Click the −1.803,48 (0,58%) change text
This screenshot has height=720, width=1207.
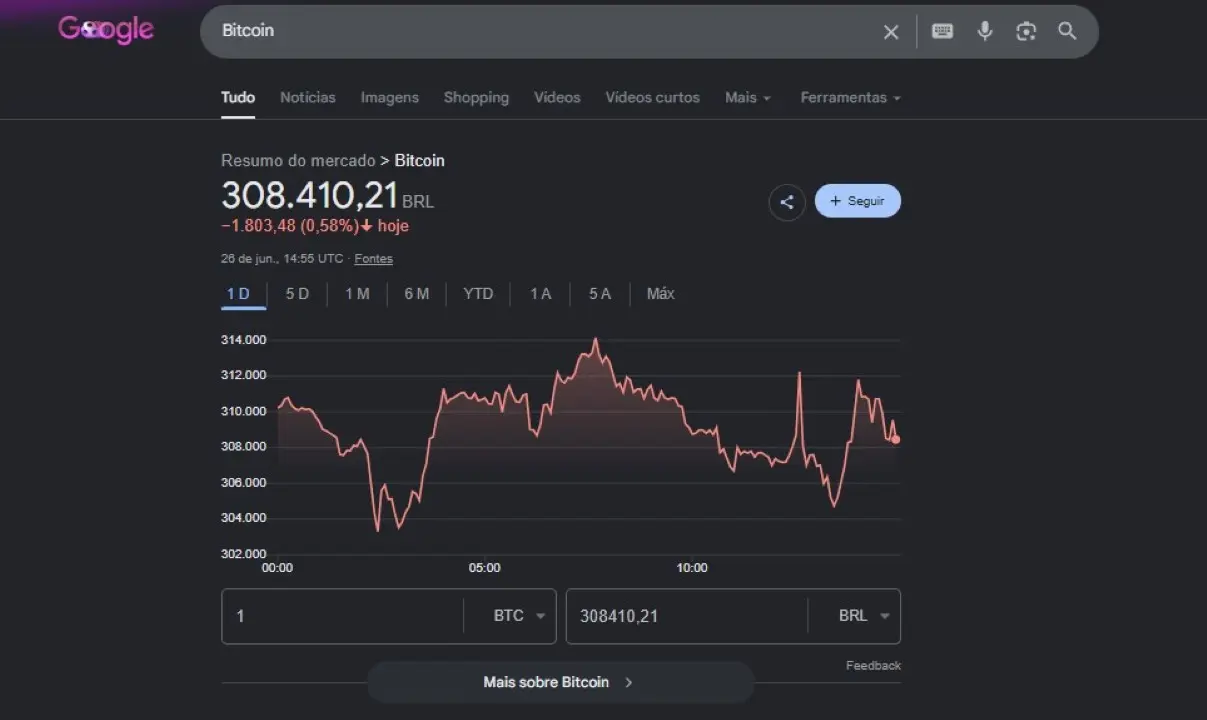[290, 226]
